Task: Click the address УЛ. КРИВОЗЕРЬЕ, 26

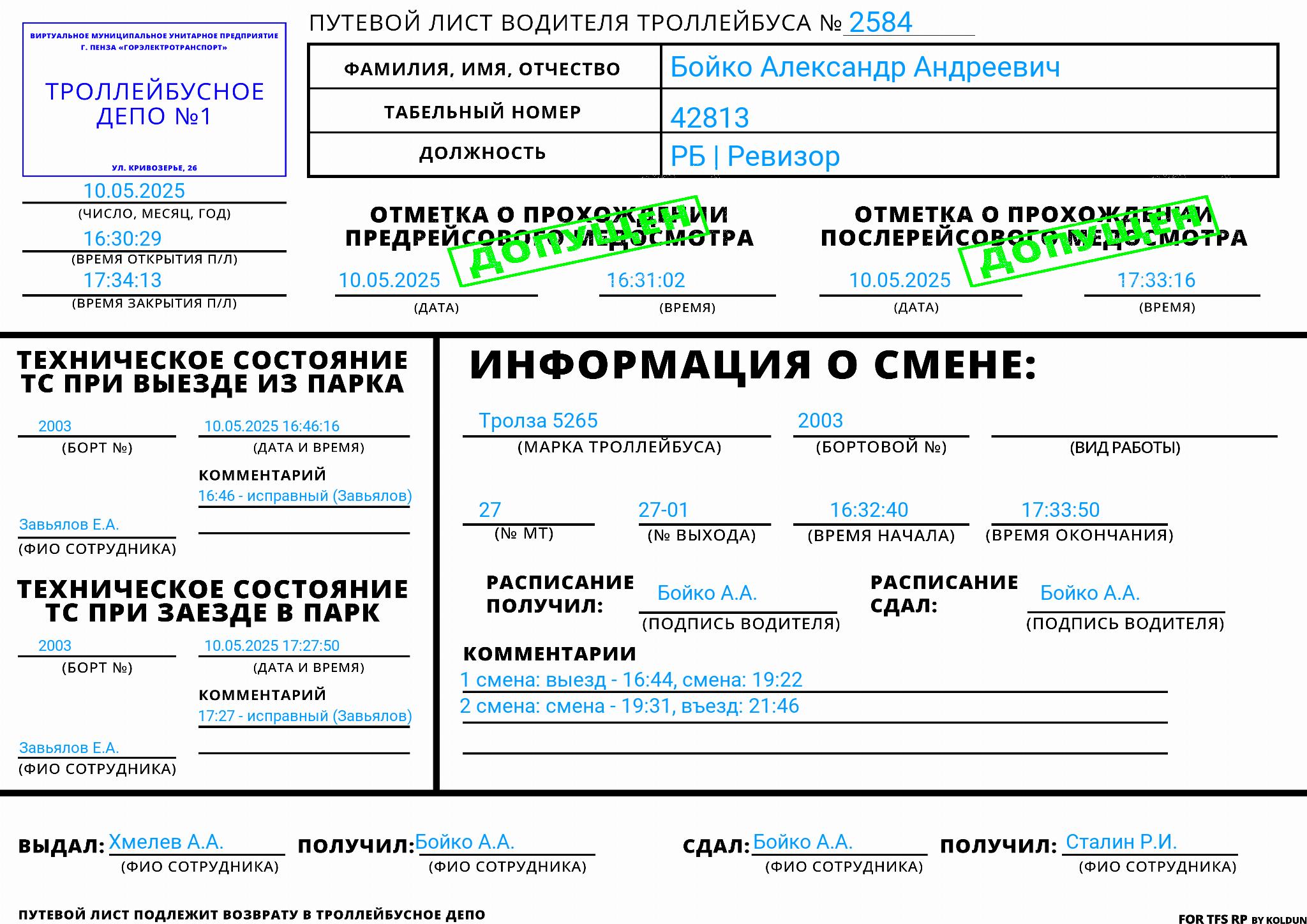Action: pos(154,168)
